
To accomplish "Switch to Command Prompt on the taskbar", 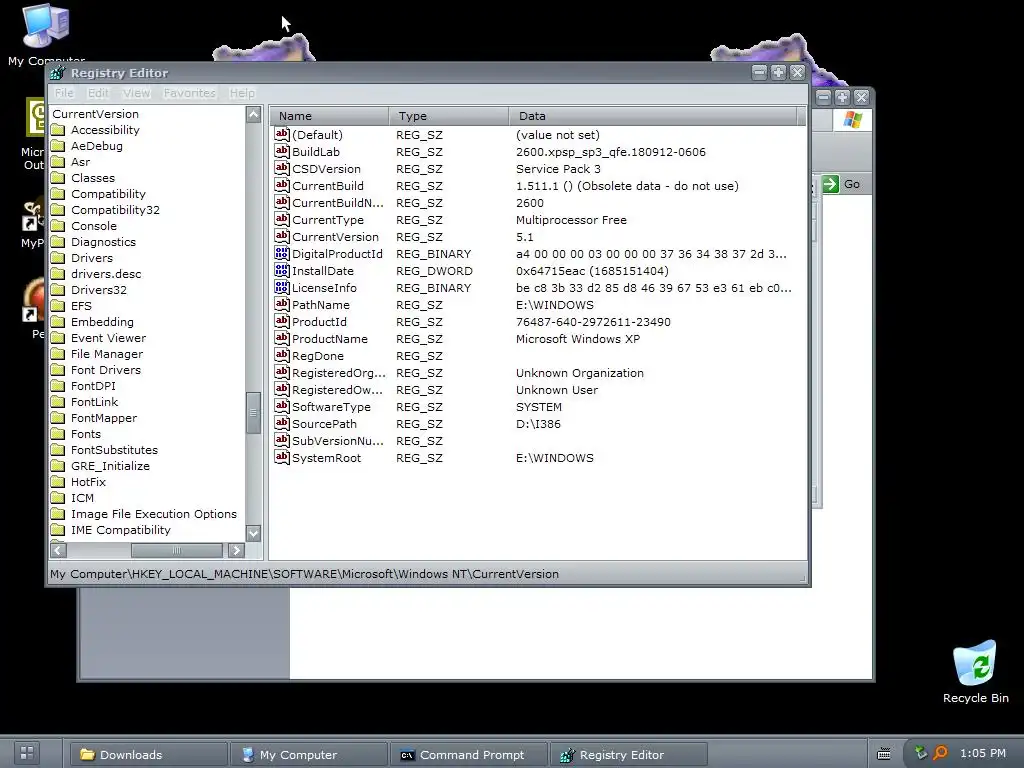I will pyautogui.click(x=469, y=755).
